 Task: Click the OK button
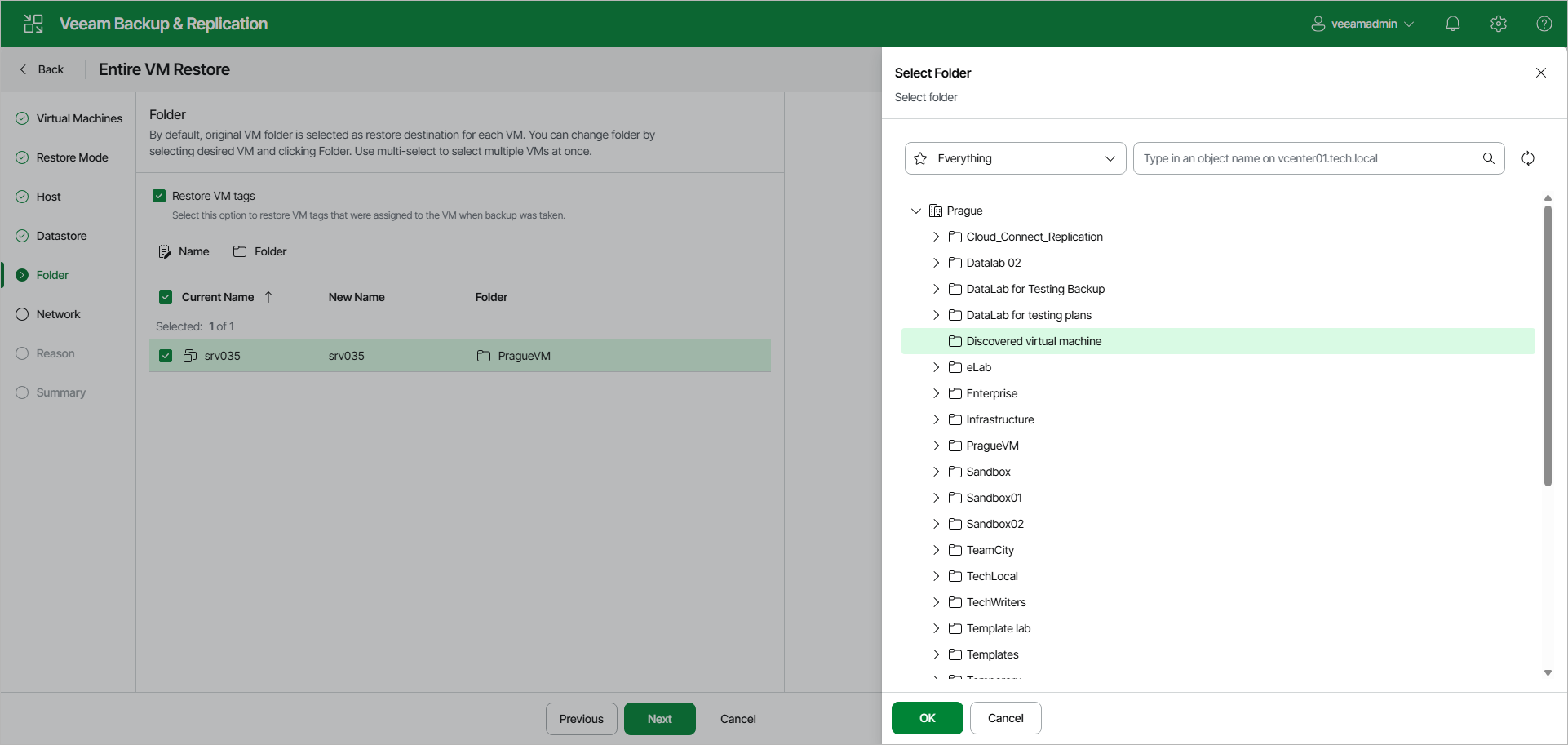pyautogui.click(x=927, y=718)
